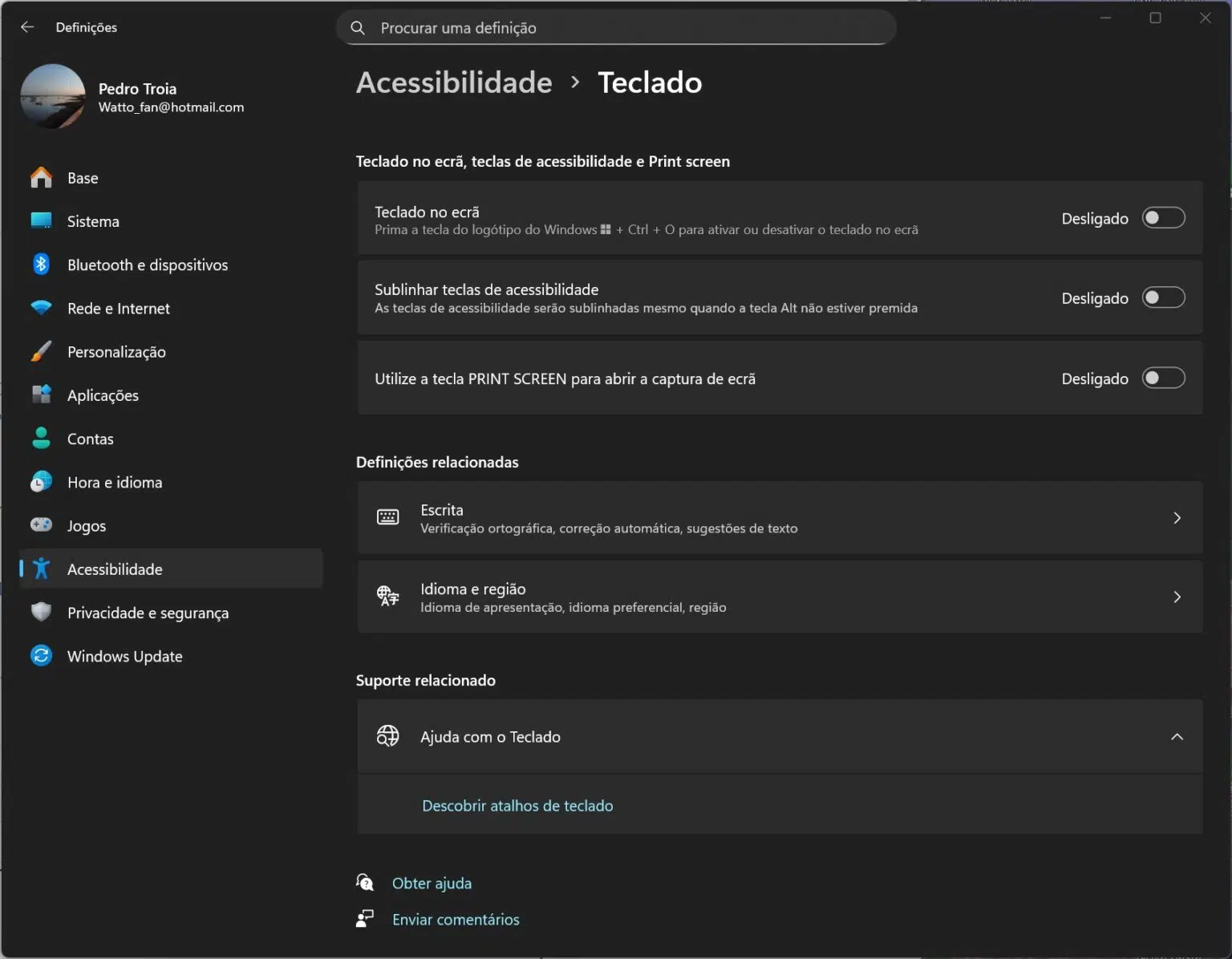The image size is (1232, 959).
Task: Click the Jogos gamepad icon
Action: [x=41, y=524]
